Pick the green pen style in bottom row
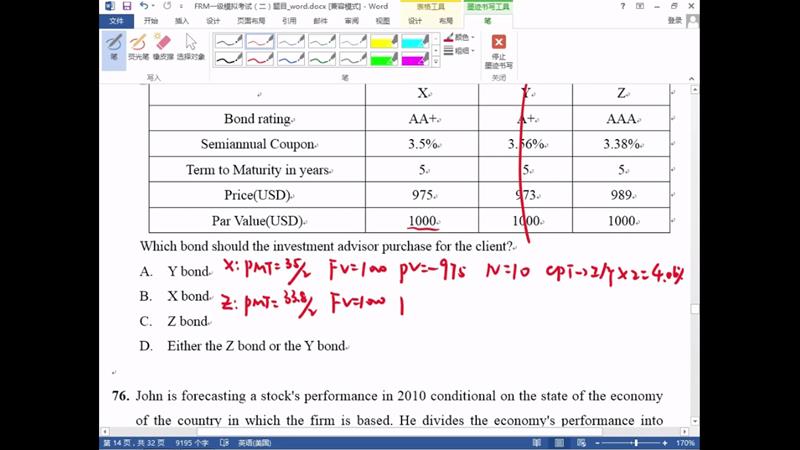 [x=322, y=59]
